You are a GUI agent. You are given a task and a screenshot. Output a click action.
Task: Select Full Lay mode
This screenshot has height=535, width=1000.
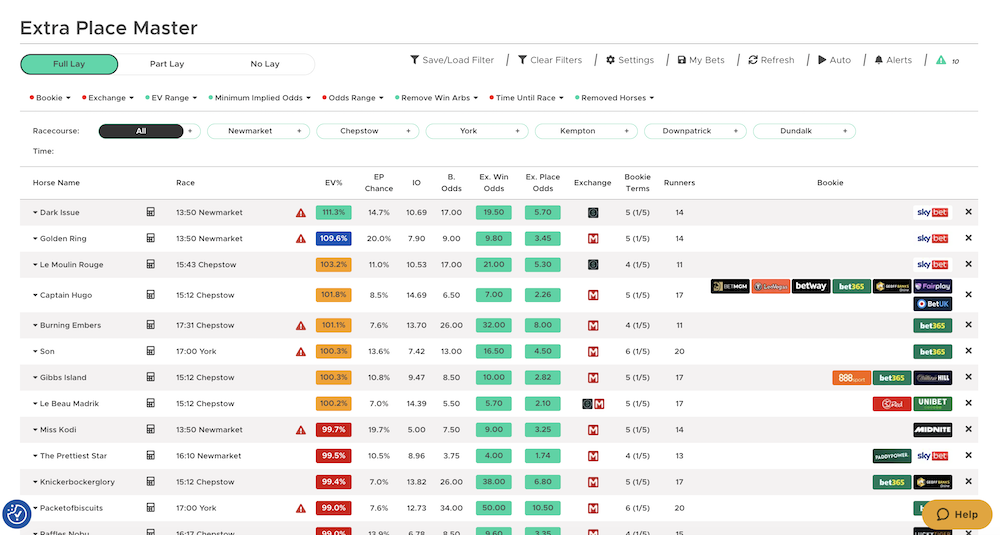(69, 64)
